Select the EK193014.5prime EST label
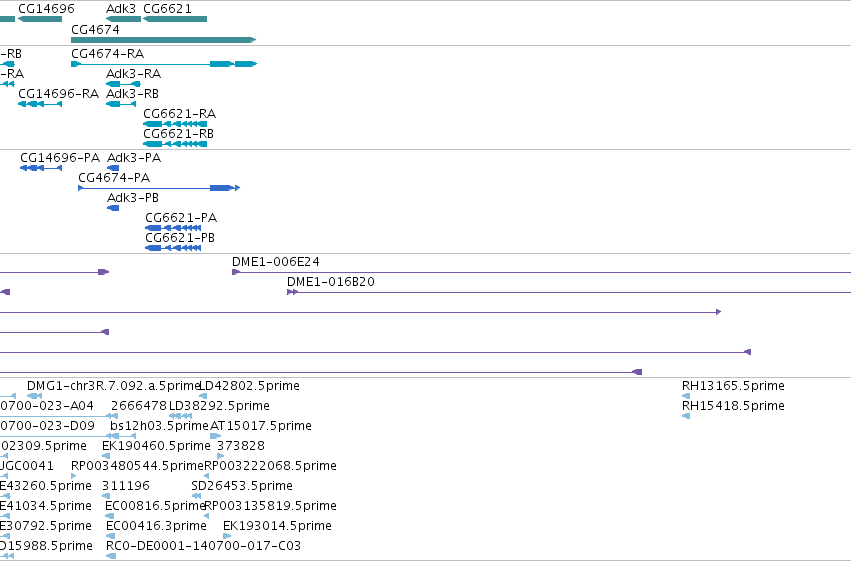 point(277,526)
